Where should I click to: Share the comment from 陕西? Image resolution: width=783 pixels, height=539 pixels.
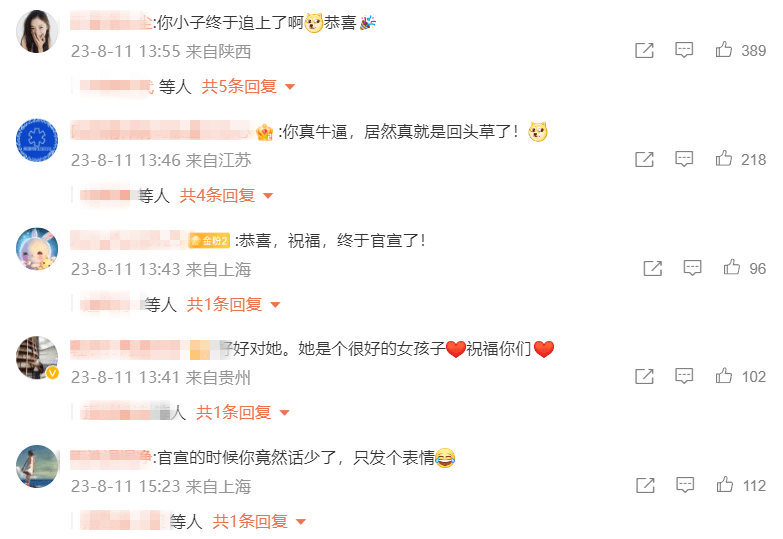644,50
